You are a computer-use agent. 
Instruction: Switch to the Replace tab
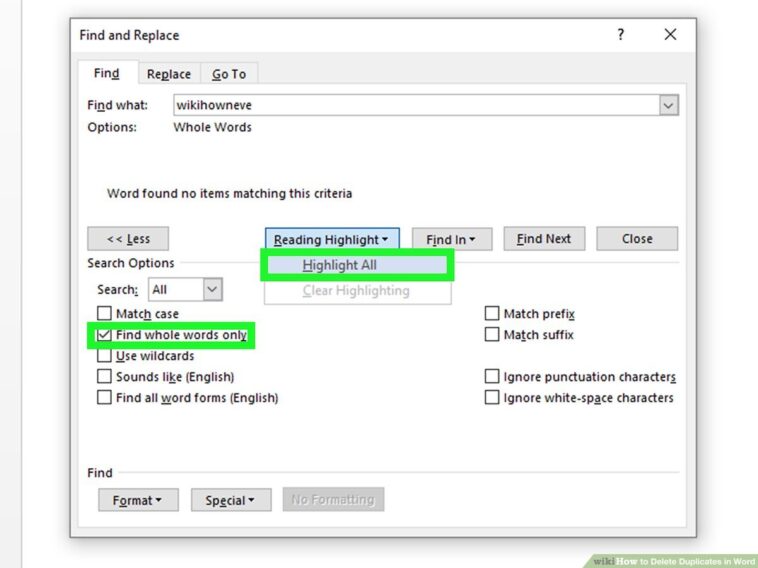(x=168, y=74)
